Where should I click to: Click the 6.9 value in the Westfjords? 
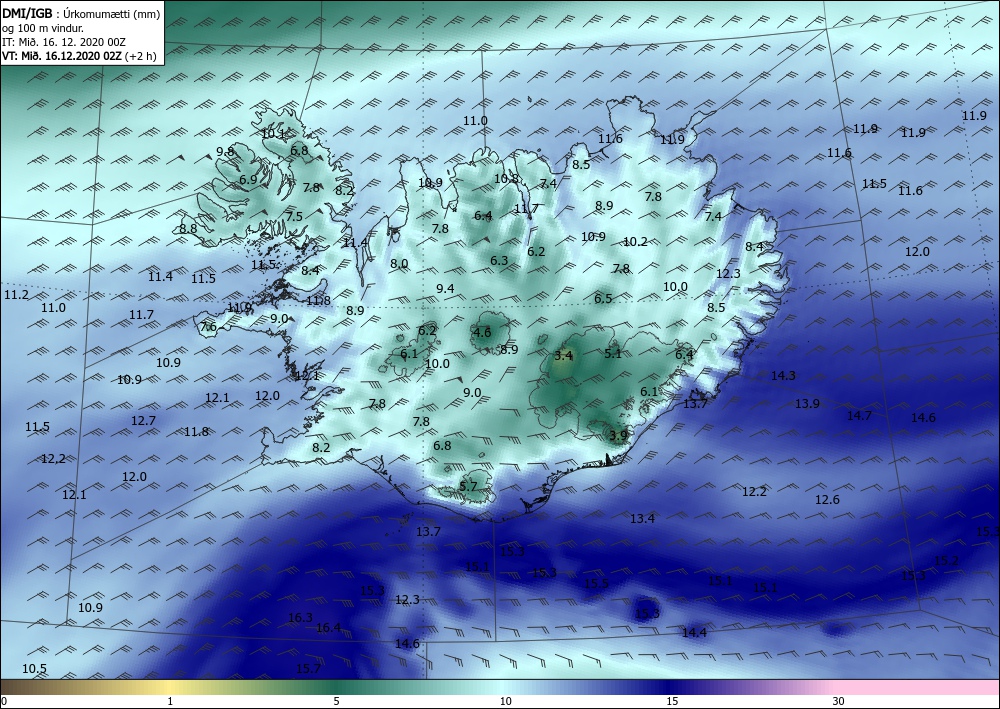[248, 180]
